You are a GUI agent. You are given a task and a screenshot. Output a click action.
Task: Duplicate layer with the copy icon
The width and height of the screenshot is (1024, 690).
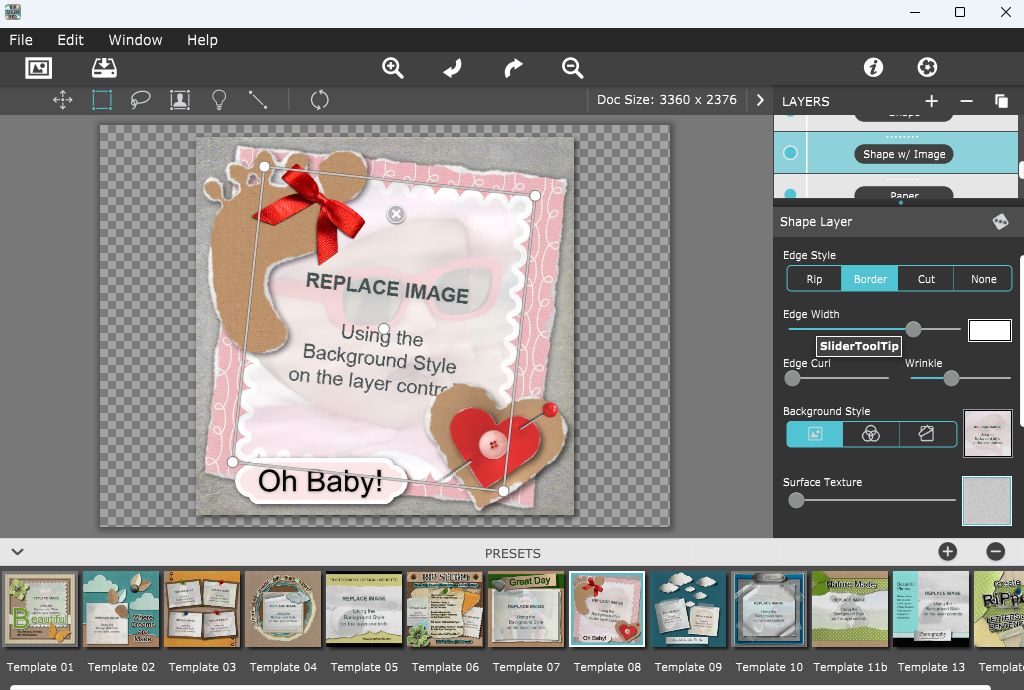click(1001, 101)
